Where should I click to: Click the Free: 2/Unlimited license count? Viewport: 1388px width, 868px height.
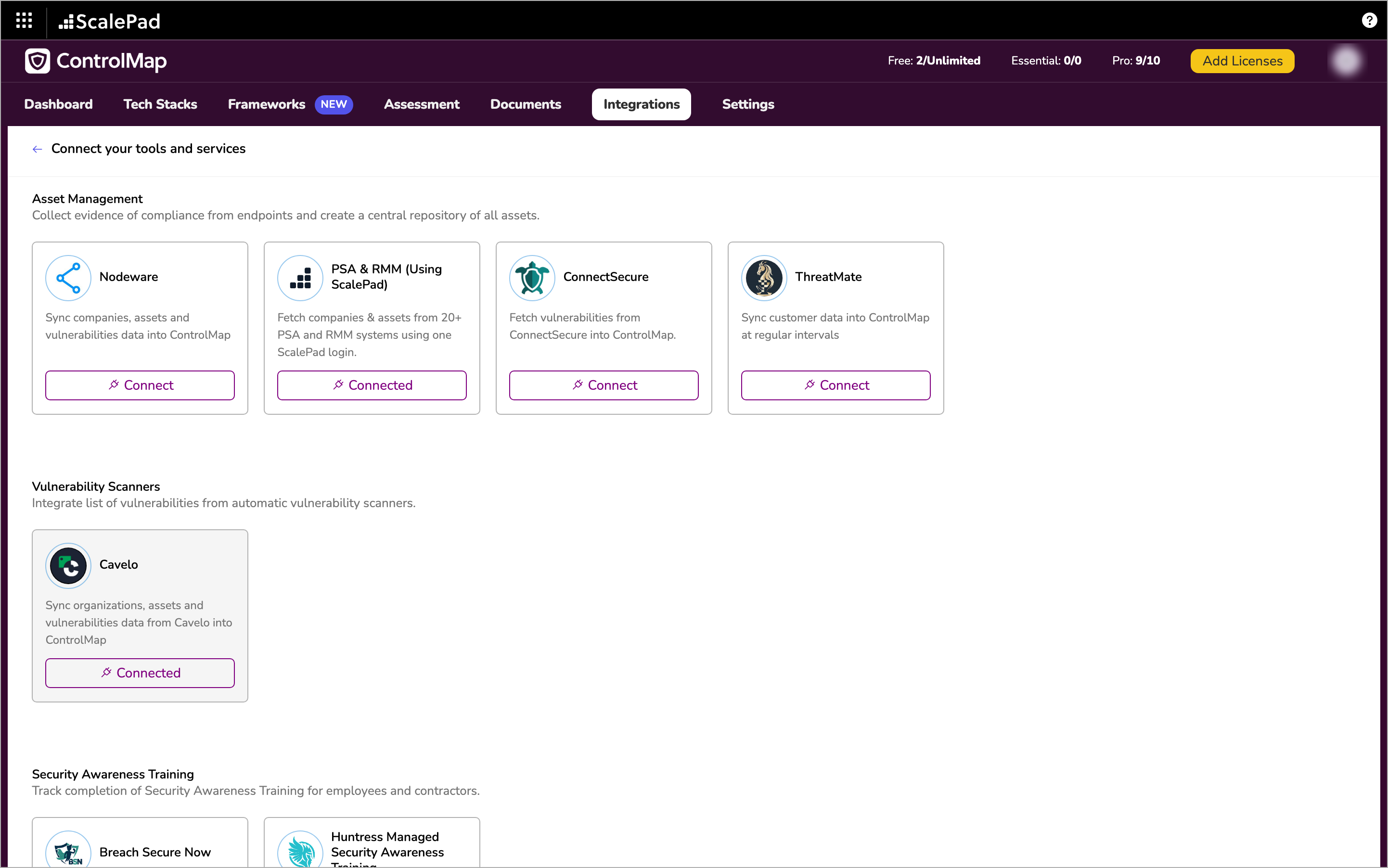[934, 61]
